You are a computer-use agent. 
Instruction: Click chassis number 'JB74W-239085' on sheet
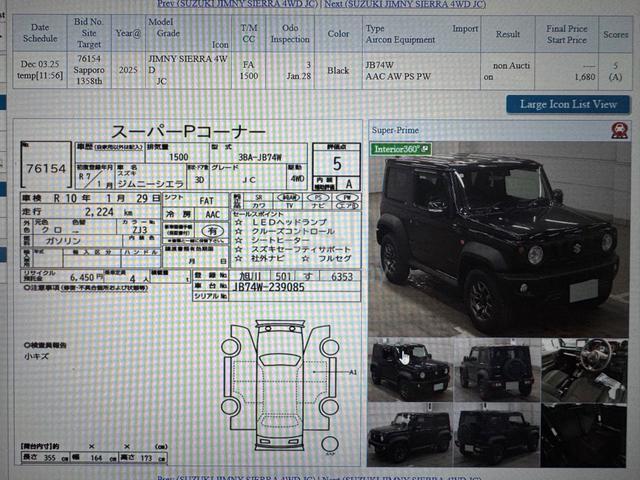click(268, 287)
